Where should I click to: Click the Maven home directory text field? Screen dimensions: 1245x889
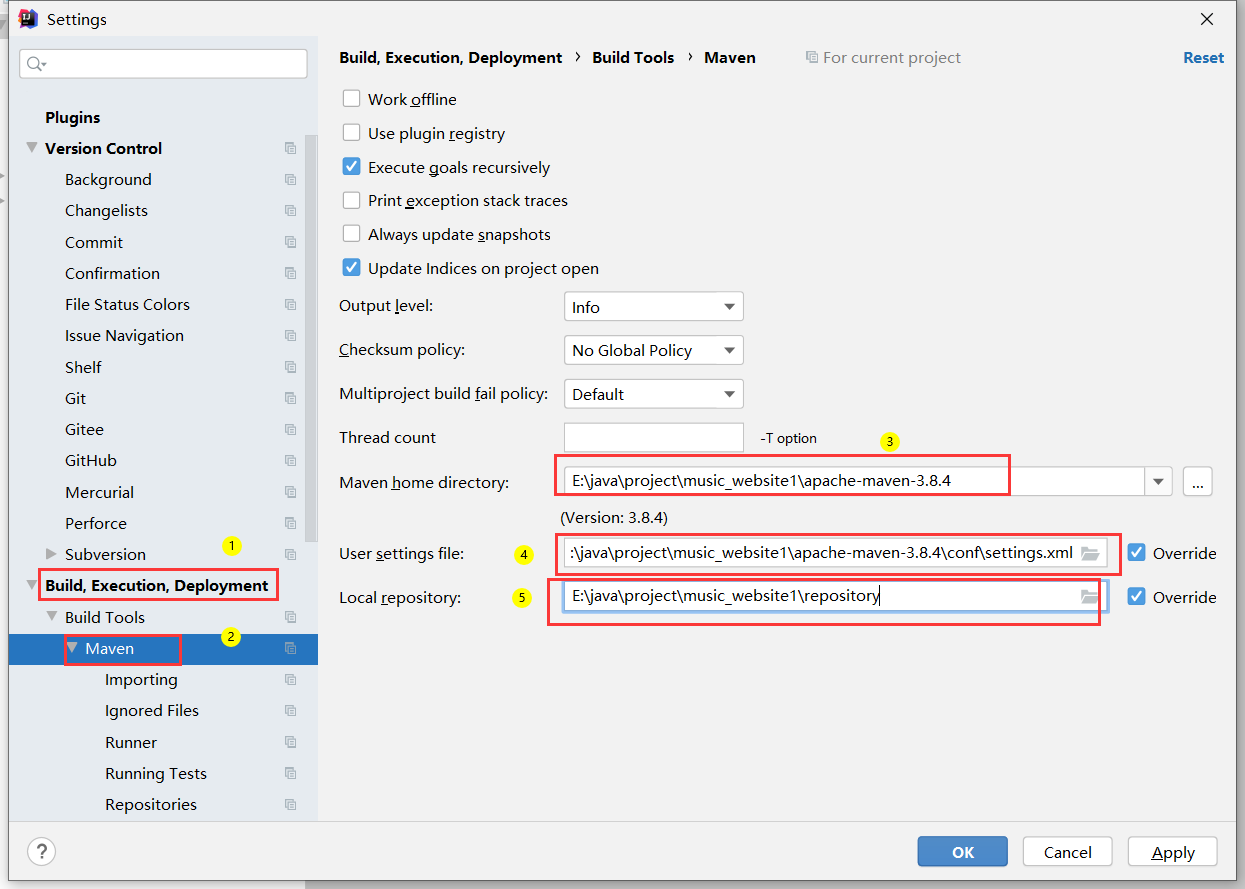click(x=854, y=481)
